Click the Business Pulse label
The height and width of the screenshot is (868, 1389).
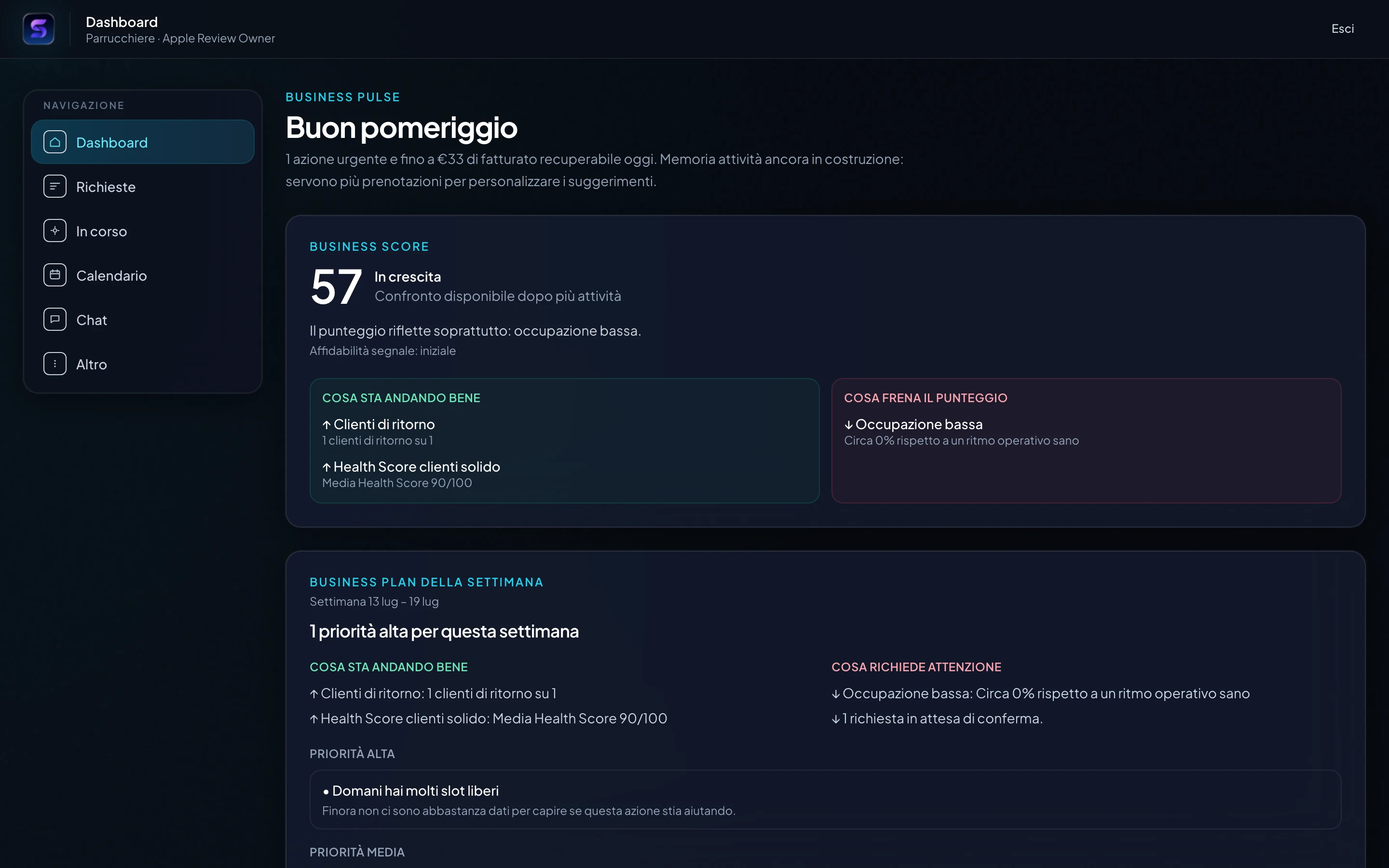343,97
